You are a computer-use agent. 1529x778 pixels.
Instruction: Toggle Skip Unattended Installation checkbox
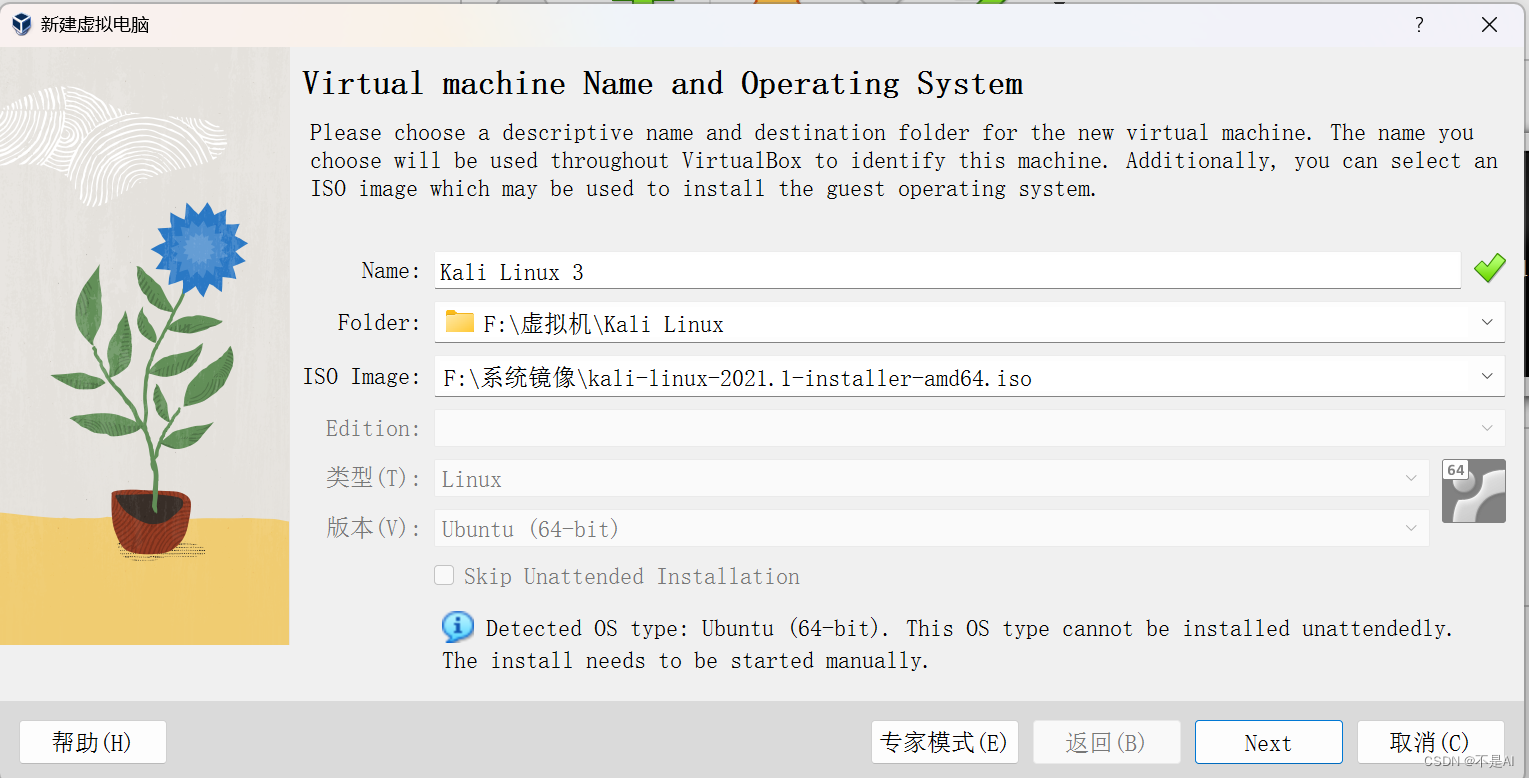pyautogui.click(x=444, y=576)
